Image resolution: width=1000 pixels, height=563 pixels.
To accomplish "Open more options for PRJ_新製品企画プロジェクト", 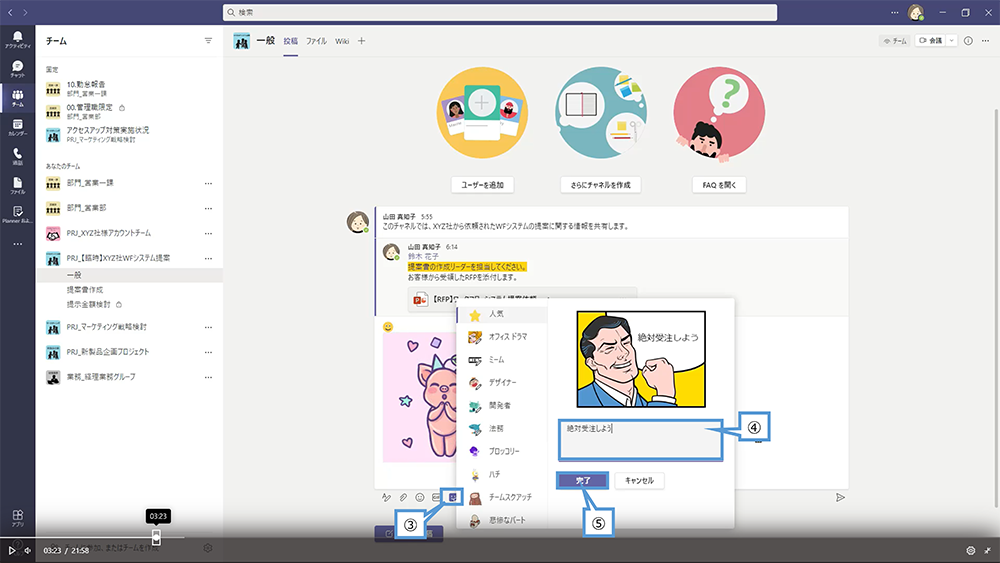I will (209, 352).
